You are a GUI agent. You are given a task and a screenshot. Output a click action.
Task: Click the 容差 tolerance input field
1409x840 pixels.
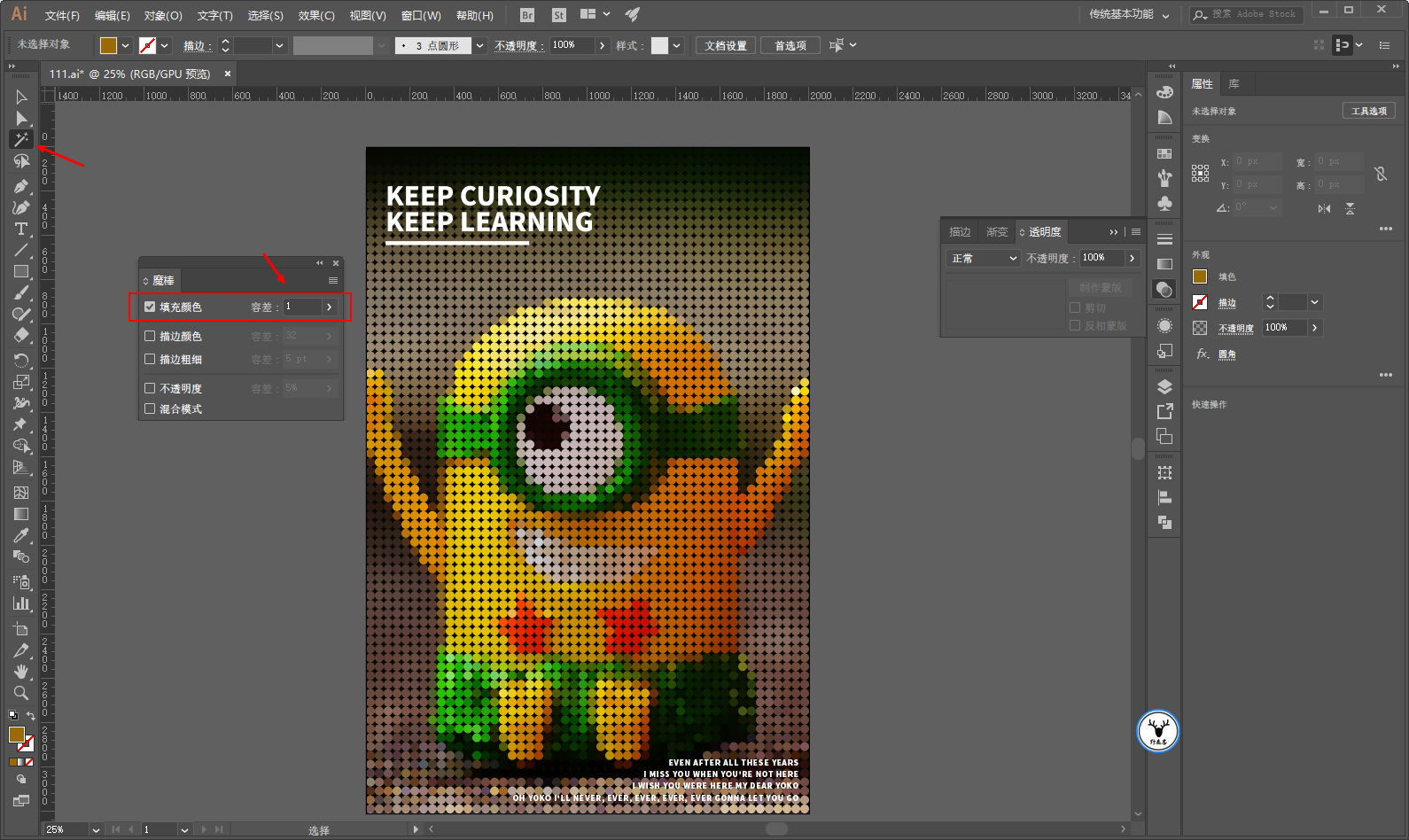(301, 307)
